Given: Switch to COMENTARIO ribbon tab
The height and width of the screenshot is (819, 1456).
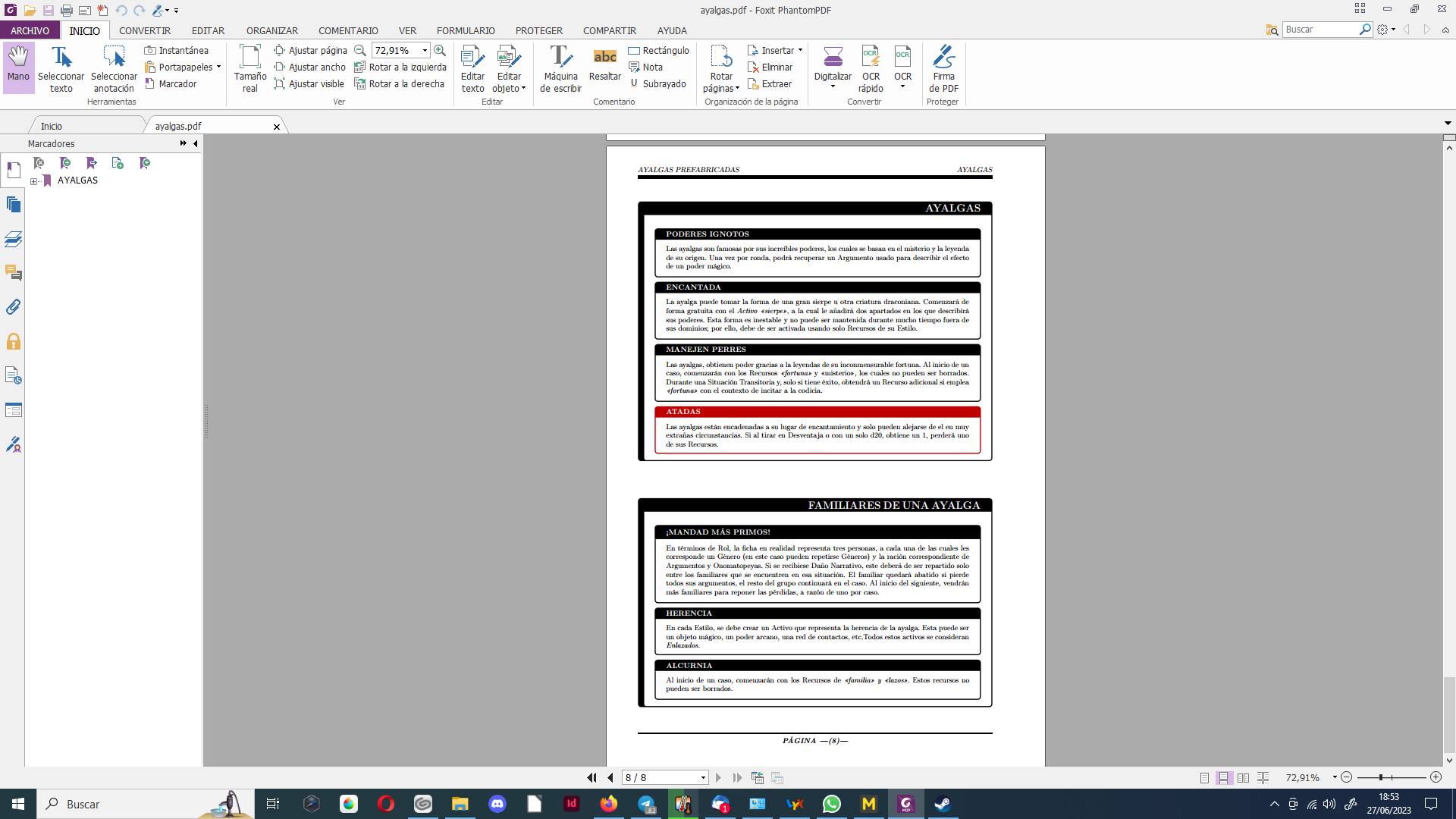Looking at the screenshot, I should (348, 30).
